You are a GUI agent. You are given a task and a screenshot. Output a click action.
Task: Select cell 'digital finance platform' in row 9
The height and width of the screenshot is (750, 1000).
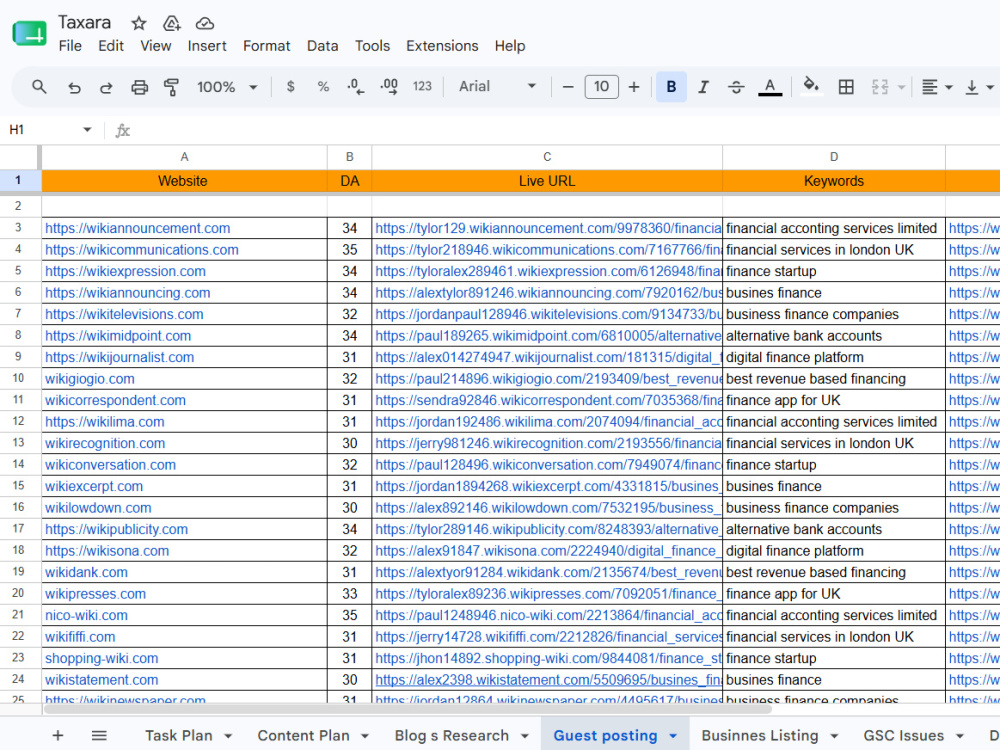point(834,357)
